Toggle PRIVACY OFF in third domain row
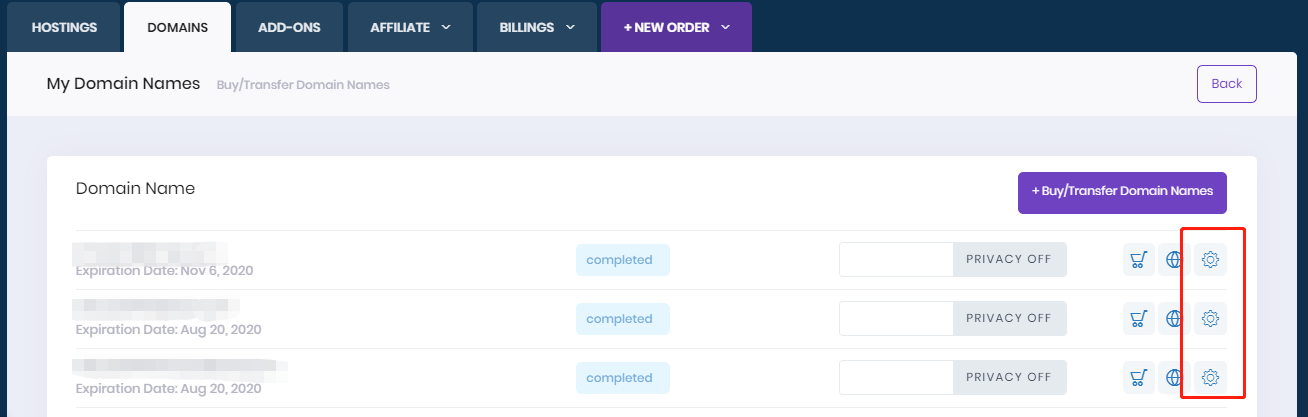This screenshot has height=417, width=1308. coord(1009,378)
